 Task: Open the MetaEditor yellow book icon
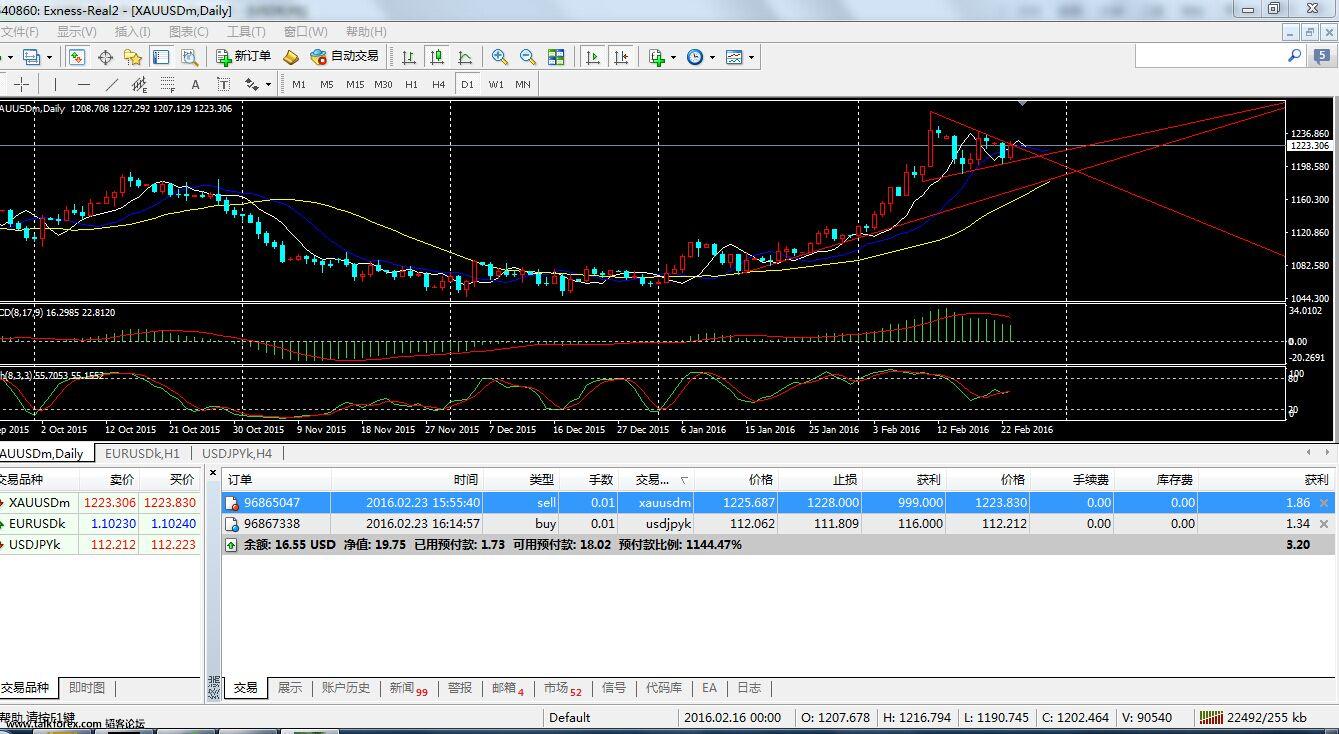pyautogui.click(x=291, y=57)
